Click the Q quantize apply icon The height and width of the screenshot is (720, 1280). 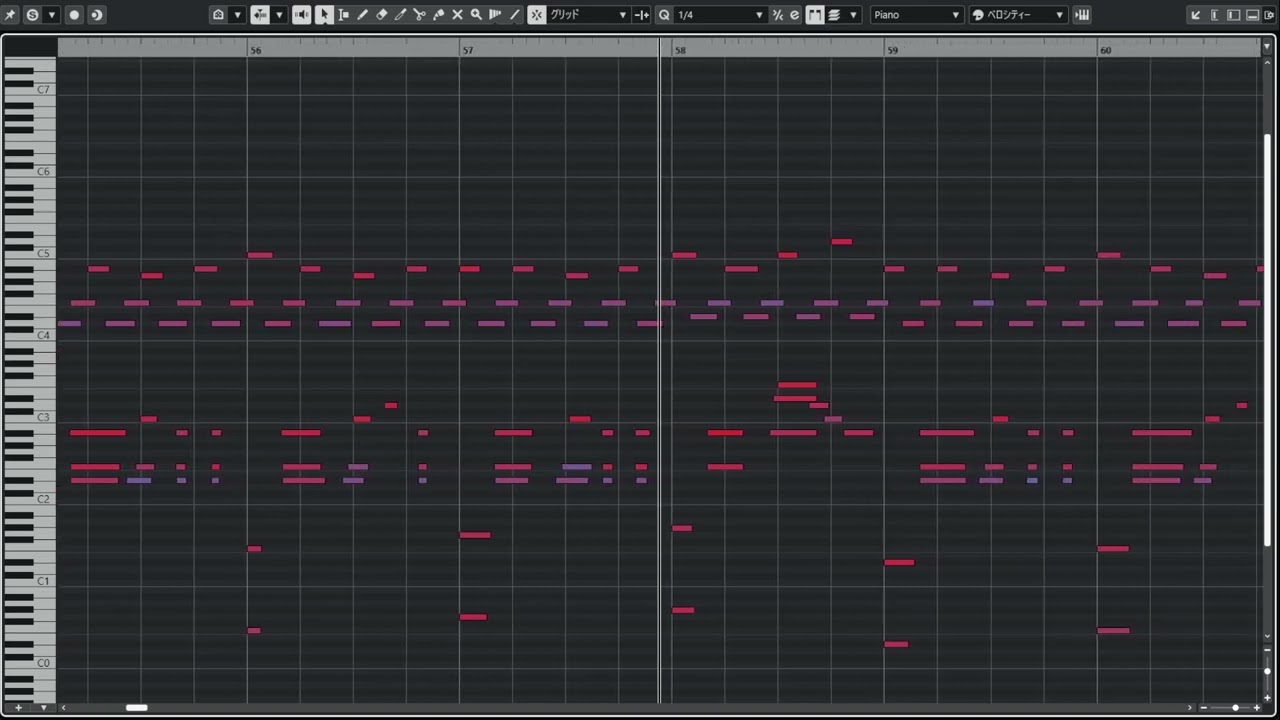[x=664, y=15]
